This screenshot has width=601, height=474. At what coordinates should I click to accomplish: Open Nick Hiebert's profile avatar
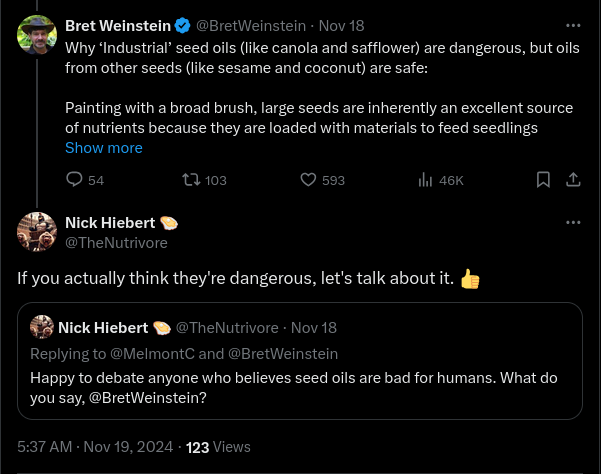coord(37,232)
